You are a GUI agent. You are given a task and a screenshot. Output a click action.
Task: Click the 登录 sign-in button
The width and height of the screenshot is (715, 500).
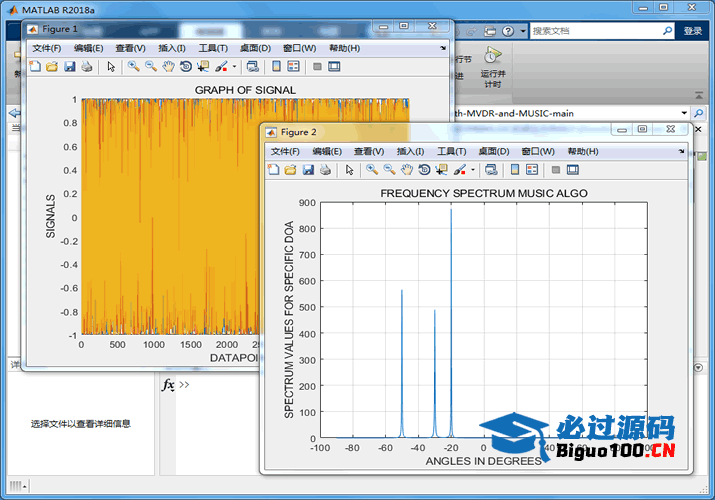click(x=693, y=31)
